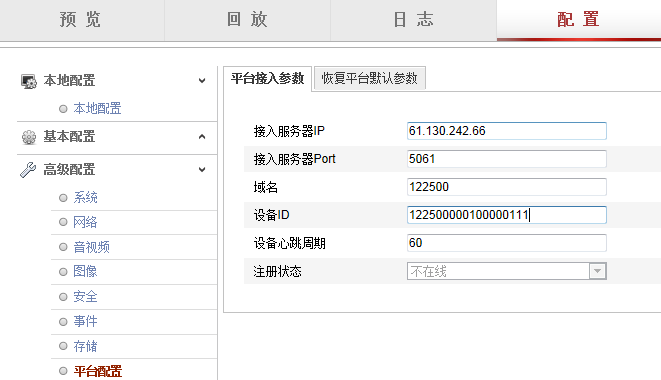Viewport: 661px width, 380px height.
Task: Click the 设备ID label
Action: click(x=271, y=215)
